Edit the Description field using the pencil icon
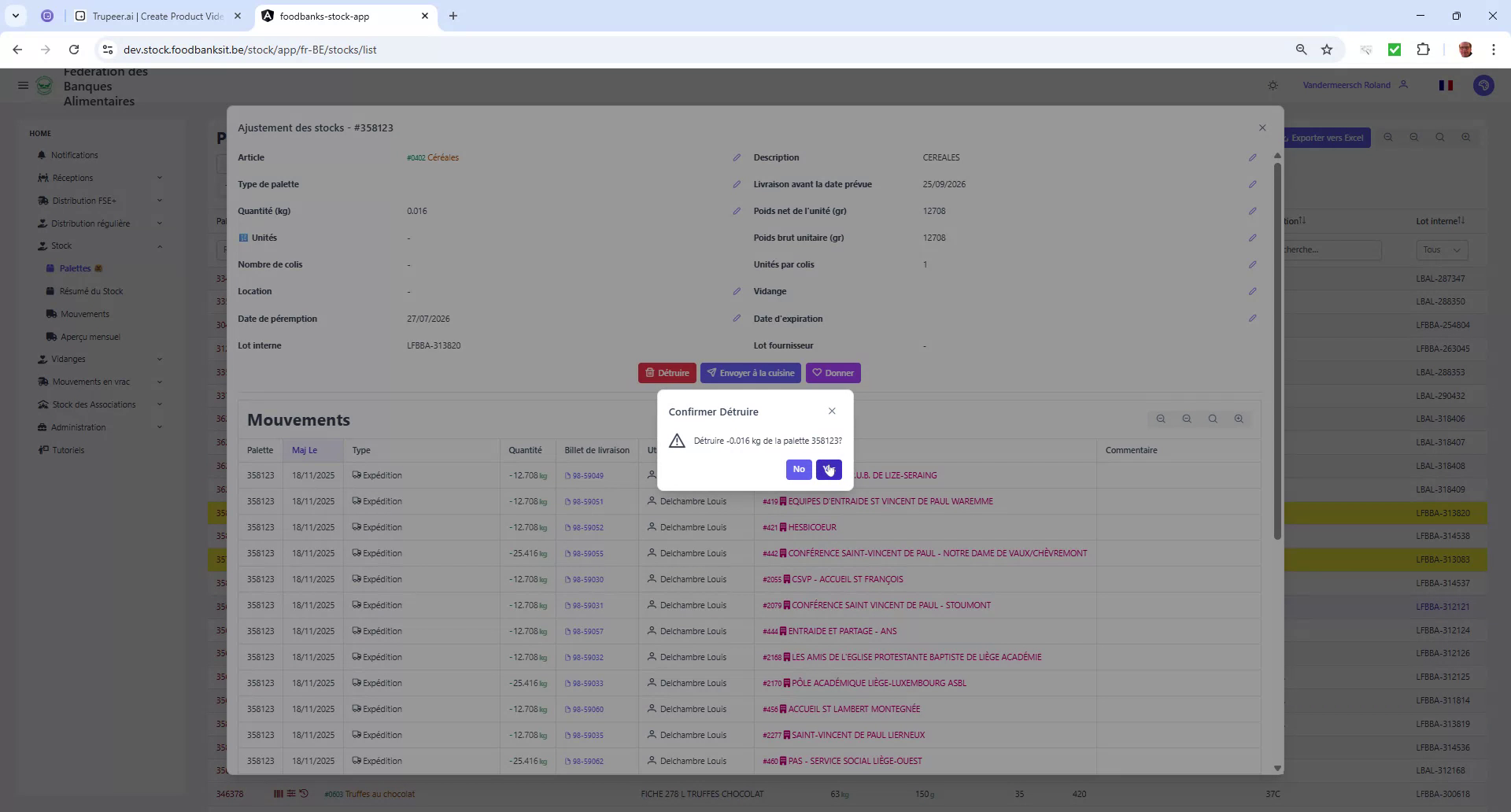Viewport: 1511px width, 812px height. pyautogui.click(x=1253, y=157)
